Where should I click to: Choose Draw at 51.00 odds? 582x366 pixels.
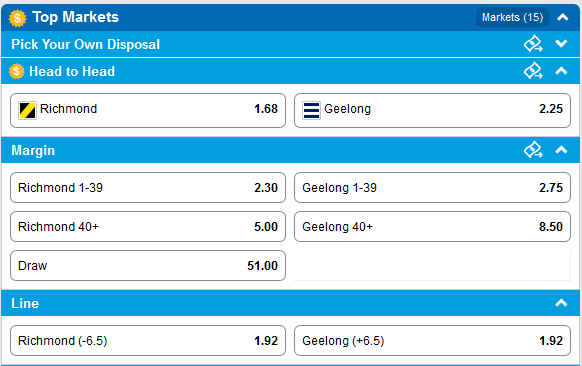point(148,265)
